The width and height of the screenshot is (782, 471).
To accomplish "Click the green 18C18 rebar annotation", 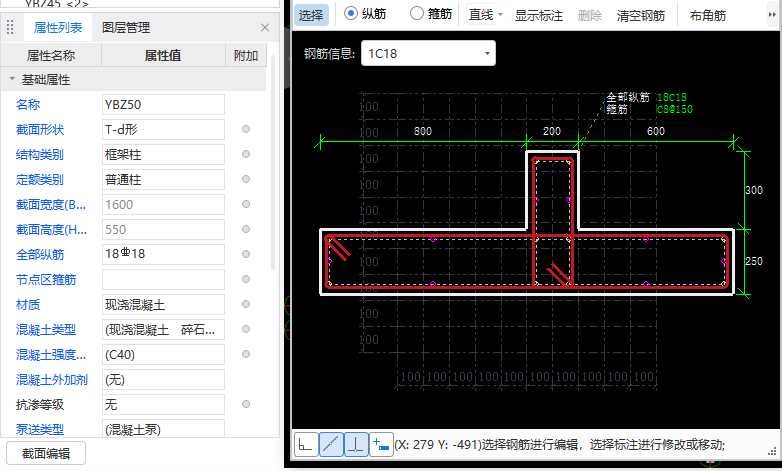I will tap(671, 97).
